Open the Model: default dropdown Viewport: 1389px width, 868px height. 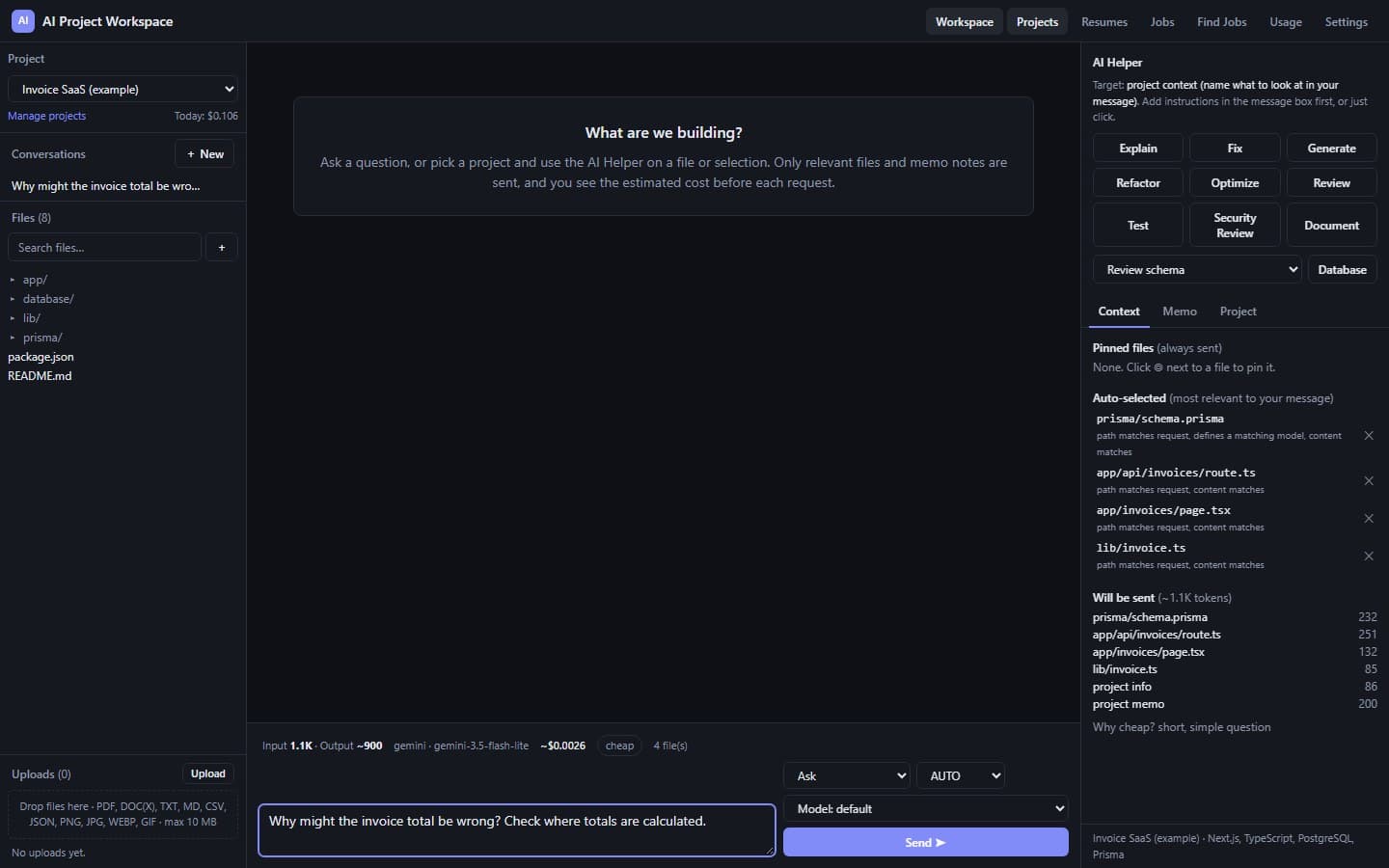point(925,808)
